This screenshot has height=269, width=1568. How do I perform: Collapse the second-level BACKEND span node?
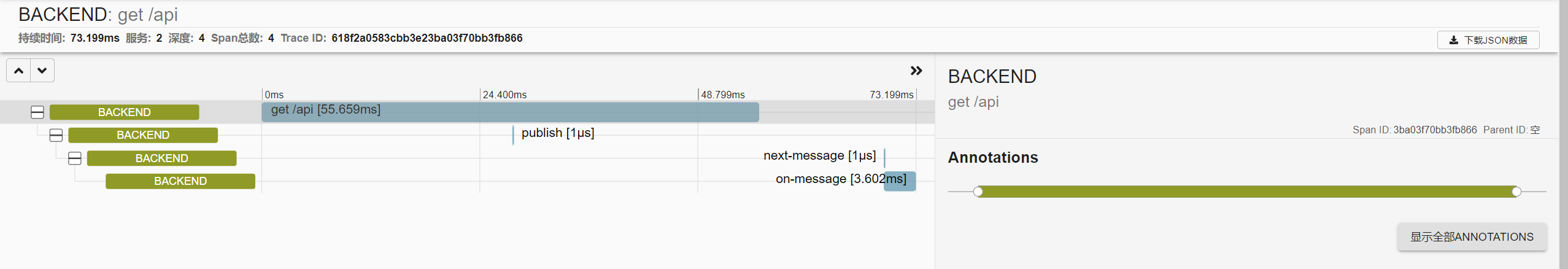click(56, 135)
